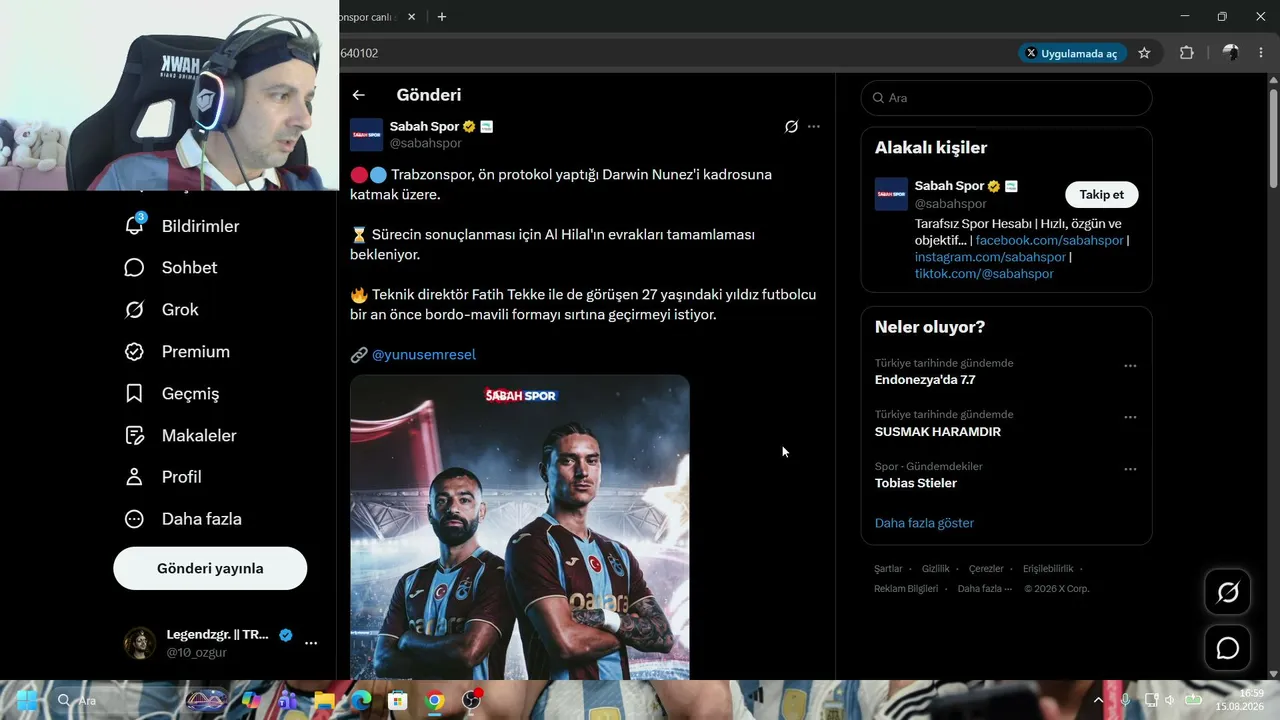The width and height of the screenshot is (1280, 720).
Task: Go to Sohbet in the sidebar
Action: pos(189,268)
